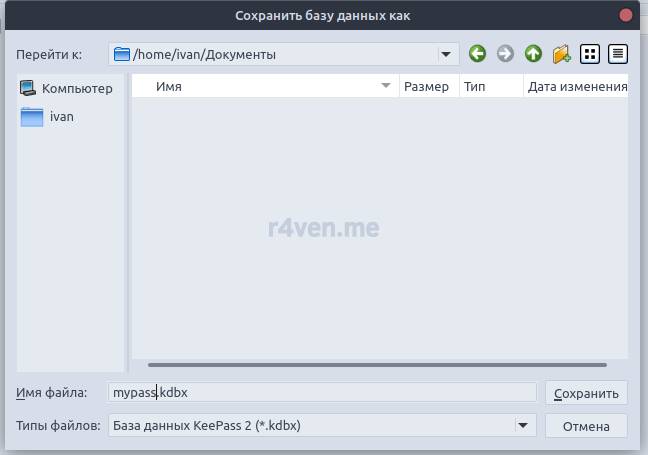Expand the Перейти к path dropdown
Image resolution: width=648 pixels, height=455 pixels.
click(x=446, y=54)
